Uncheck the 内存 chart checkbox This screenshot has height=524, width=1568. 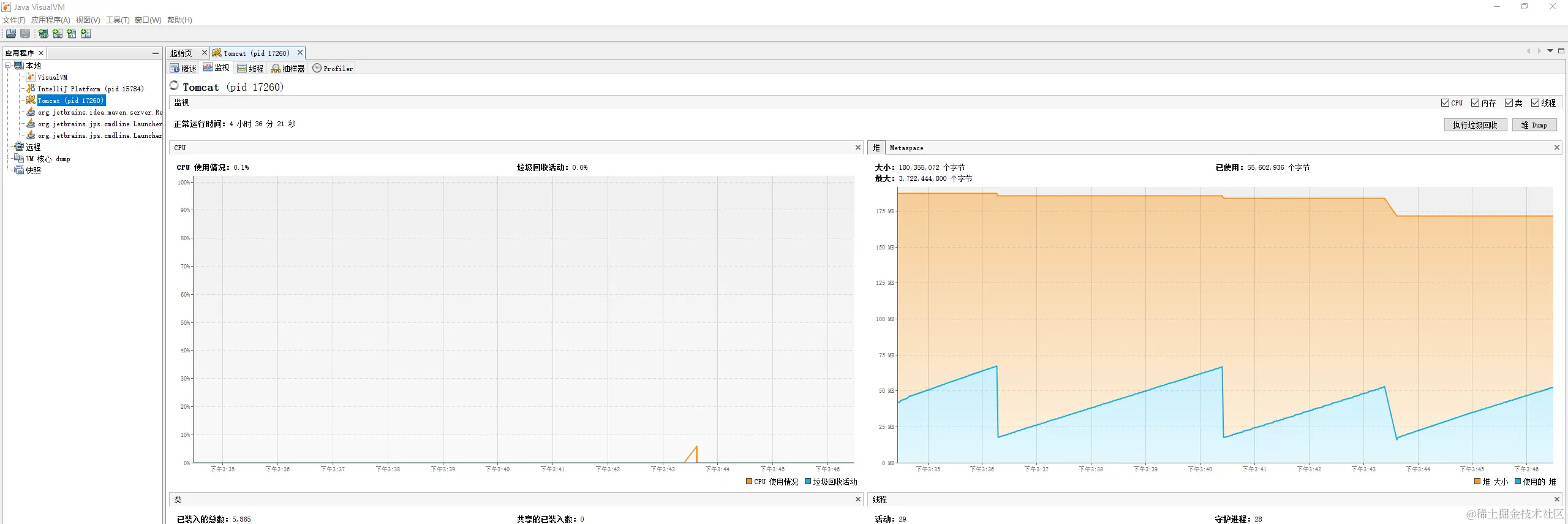point(1475,103)
